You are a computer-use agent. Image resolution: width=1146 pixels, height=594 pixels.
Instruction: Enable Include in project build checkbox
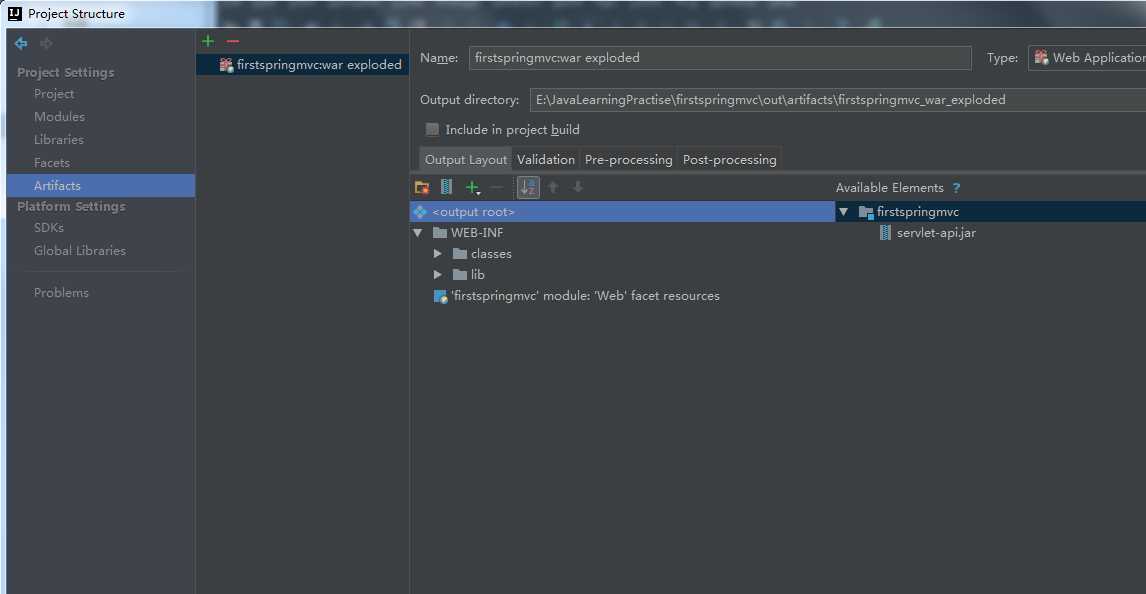pyautogui.click(x=433, y=129)
